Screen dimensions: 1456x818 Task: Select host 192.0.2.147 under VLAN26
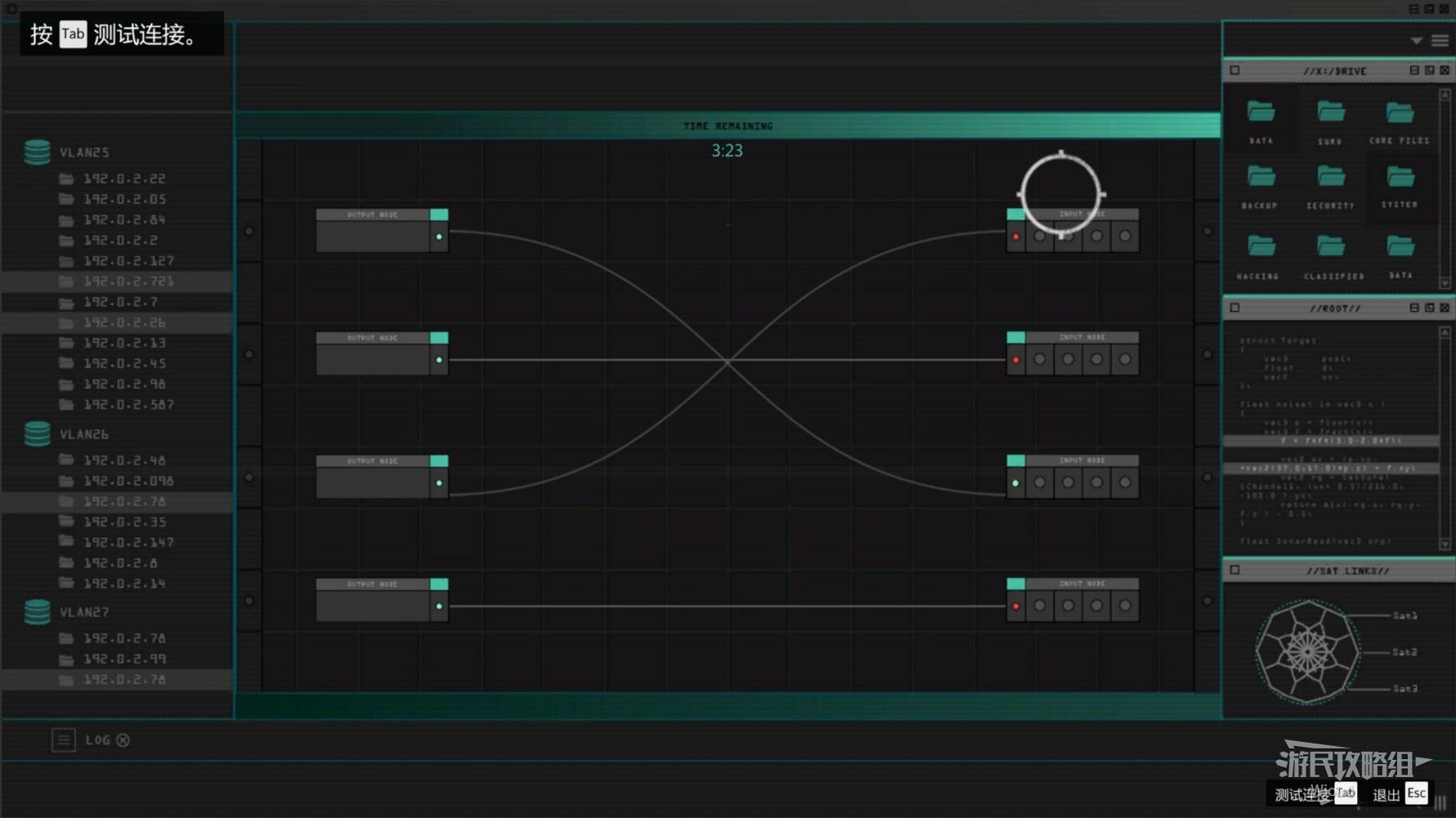(128, 542)
